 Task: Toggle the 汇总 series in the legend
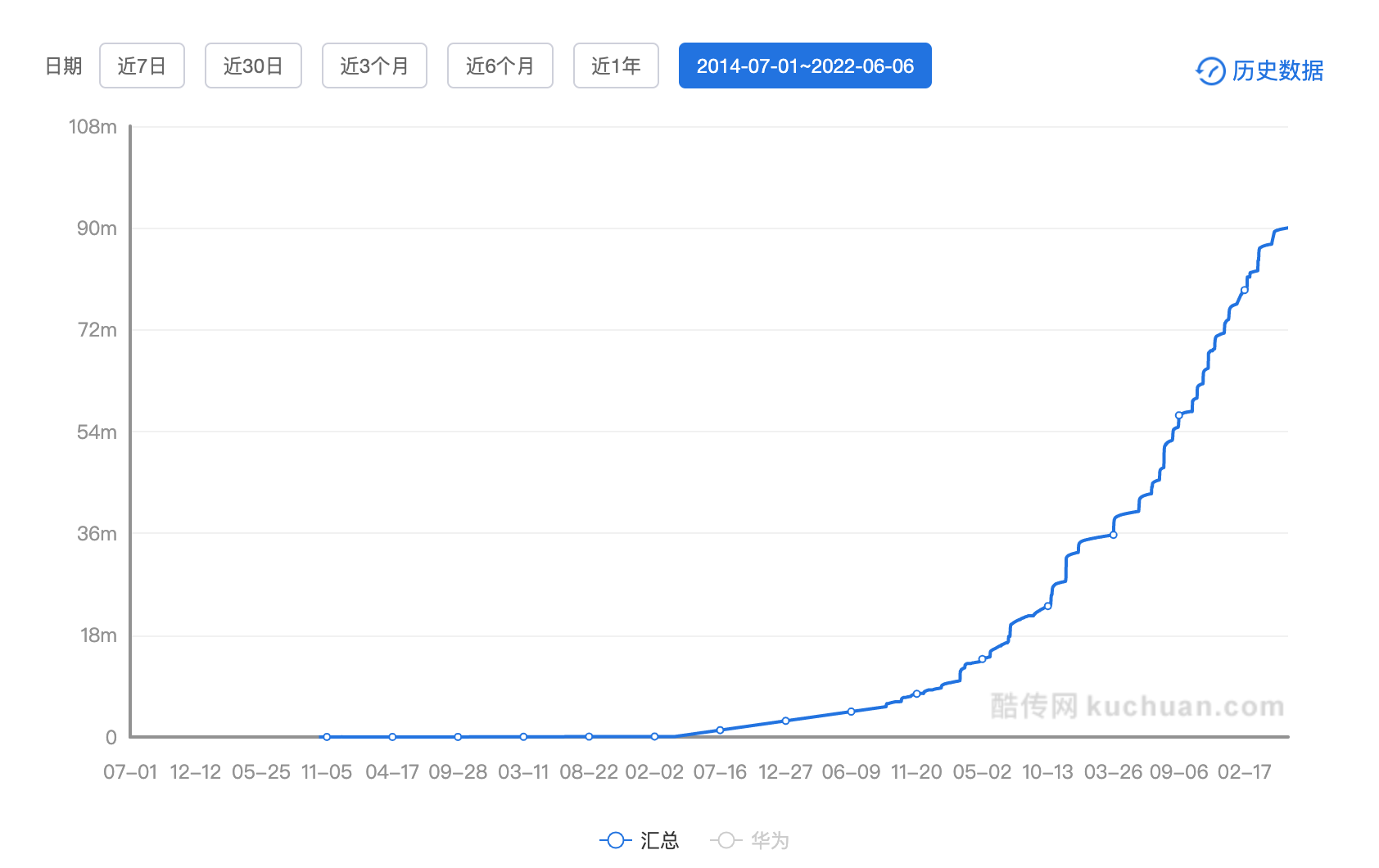pos(640,839)
